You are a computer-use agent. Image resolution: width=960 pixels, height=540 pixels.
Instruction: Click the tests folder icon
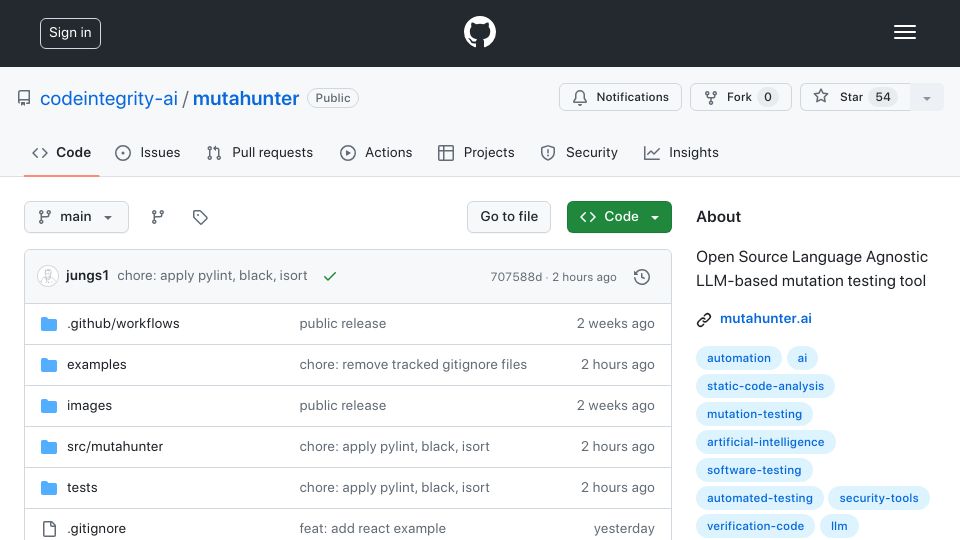coord(49,488)
